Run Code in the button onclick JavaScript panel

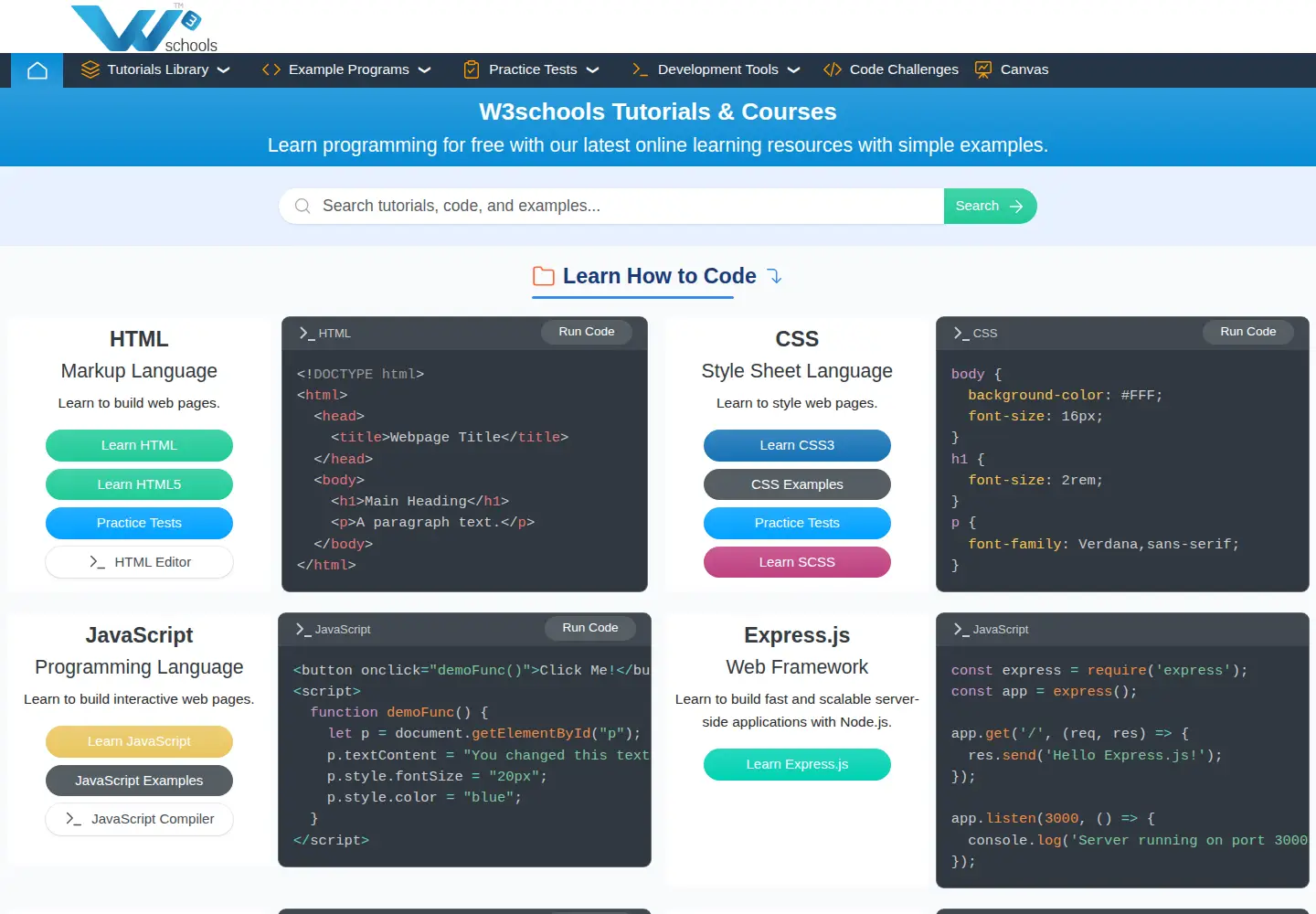tap(590, 628)
